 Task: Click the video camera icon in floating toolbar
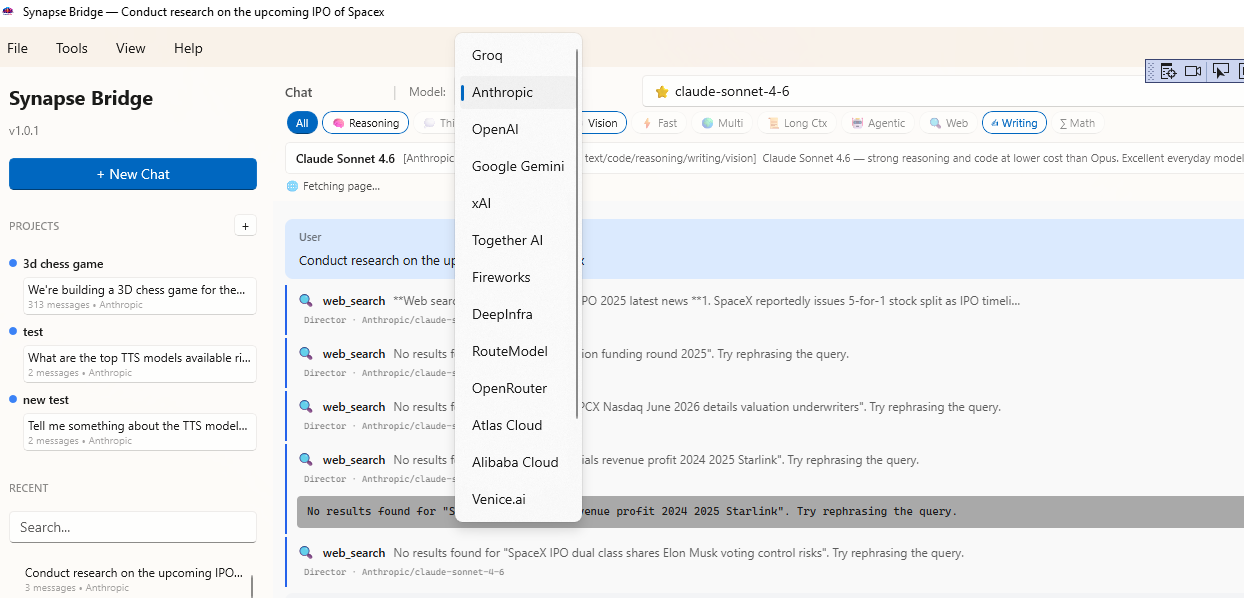pyautogui.click(x=1193, y=71)
